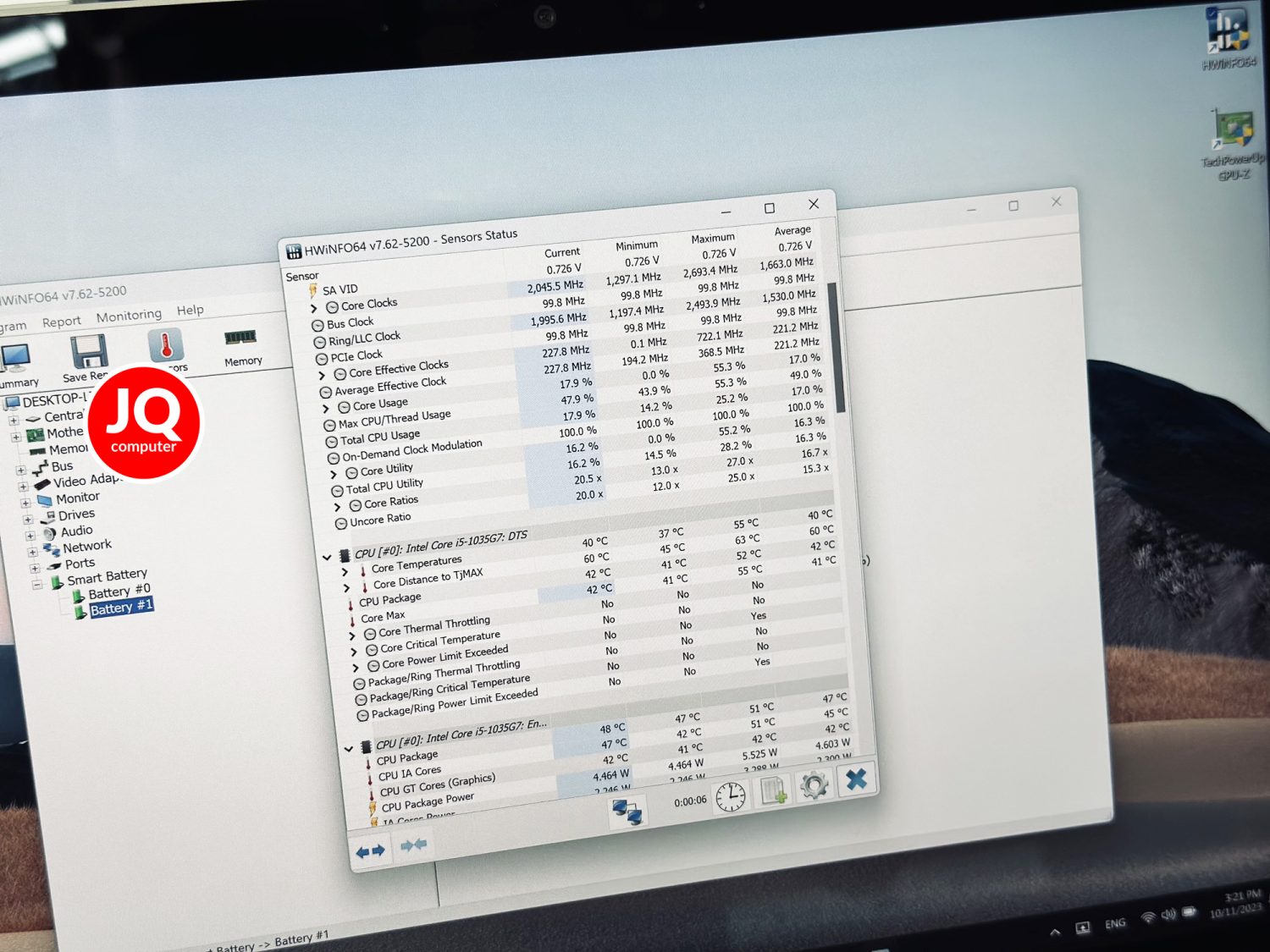Open sensor settings with the gear icon
The image size is (1270, 952).
point(814,785)
